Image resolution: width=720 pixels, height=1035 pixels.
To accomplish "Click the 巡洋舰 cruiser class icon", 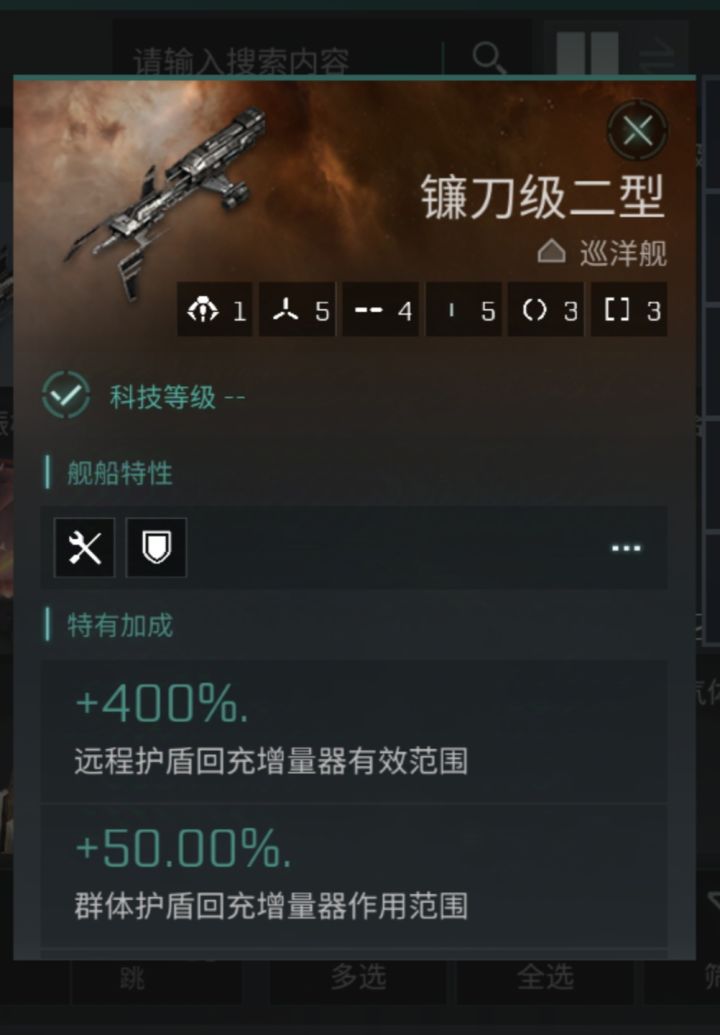I will 551,252.
